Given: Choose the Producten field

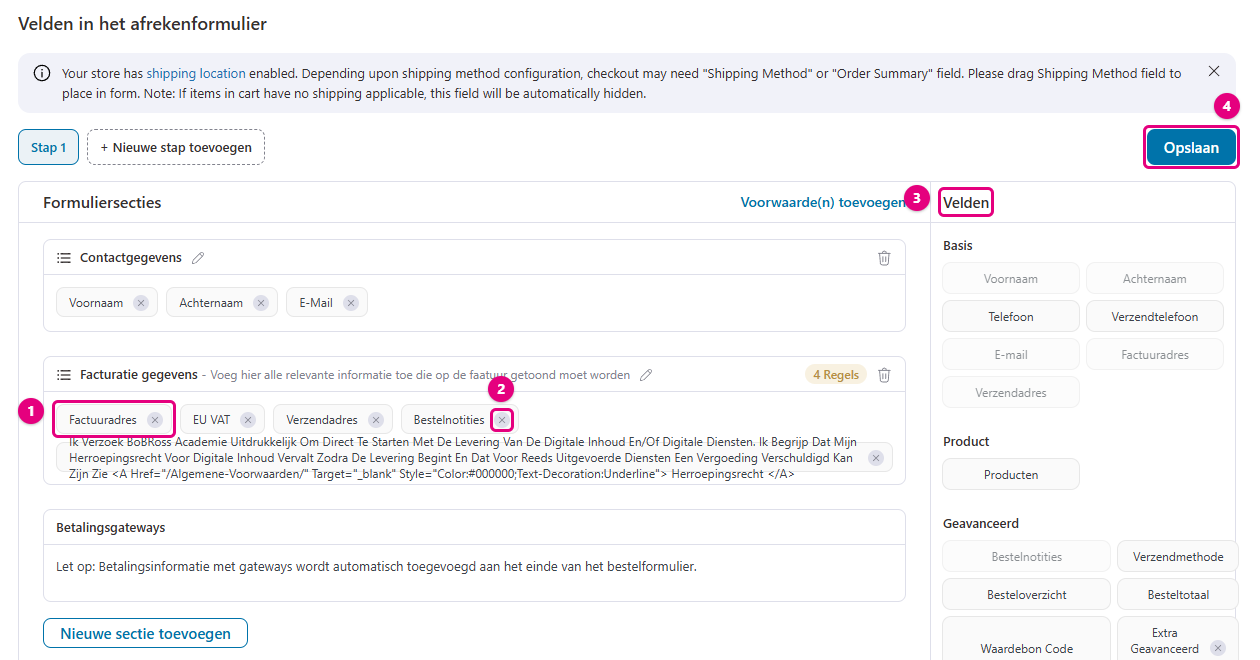Looking at the screenshot, I should (x=1011, y=474).
